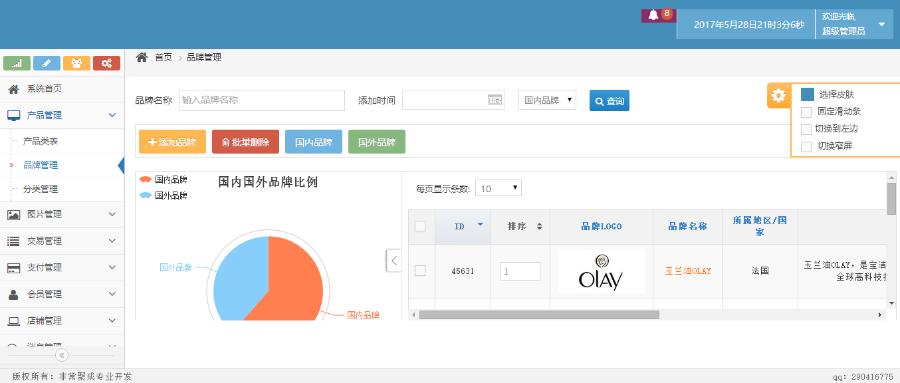This screenshot has height=383, width=900.
Task: Click the 玉兰油OLAY brand name link
Action: click(688, 271)
